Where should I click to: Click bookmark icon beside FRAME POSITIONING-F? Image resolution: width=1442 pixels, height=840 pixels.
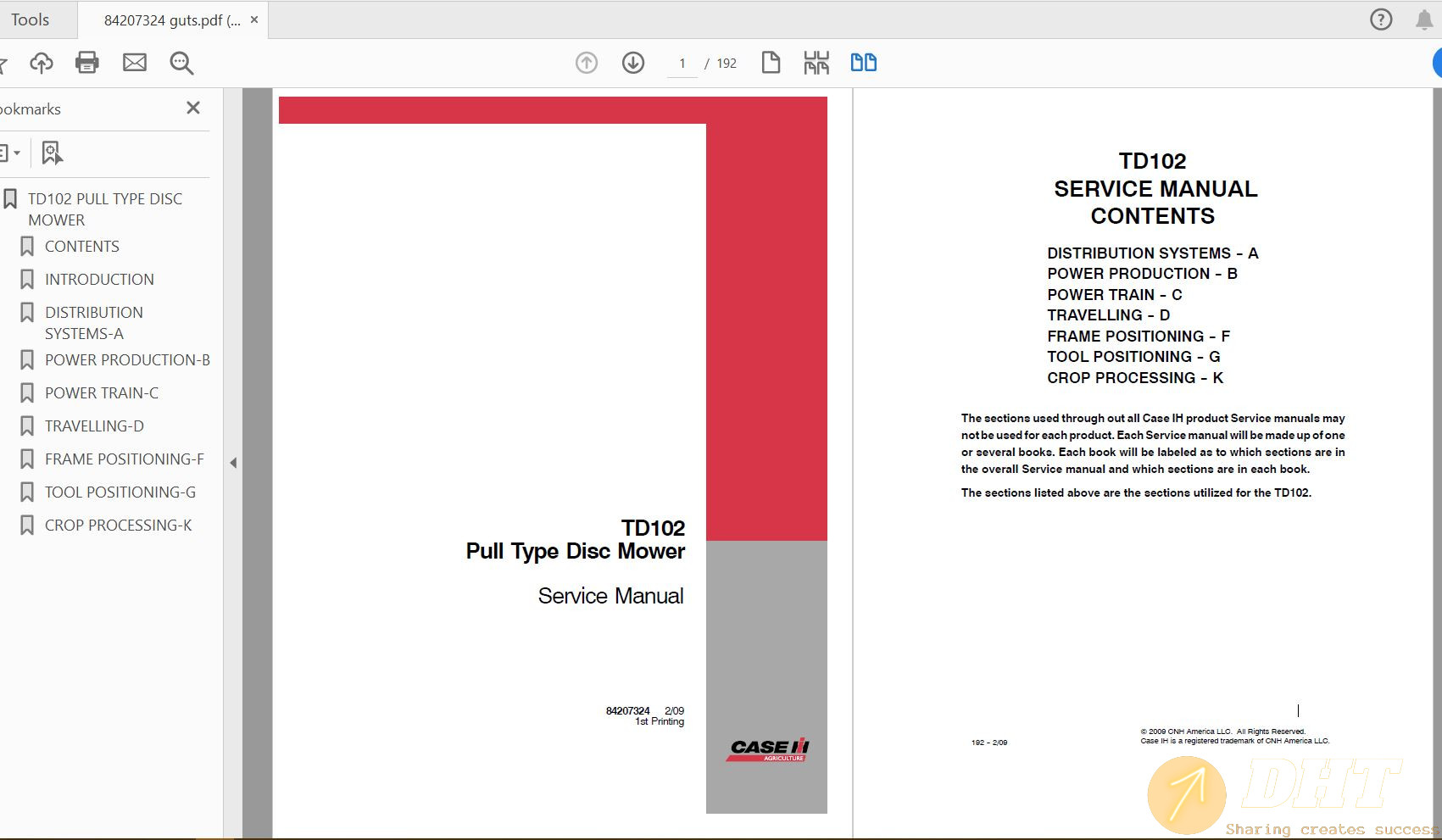coord(27,459)
